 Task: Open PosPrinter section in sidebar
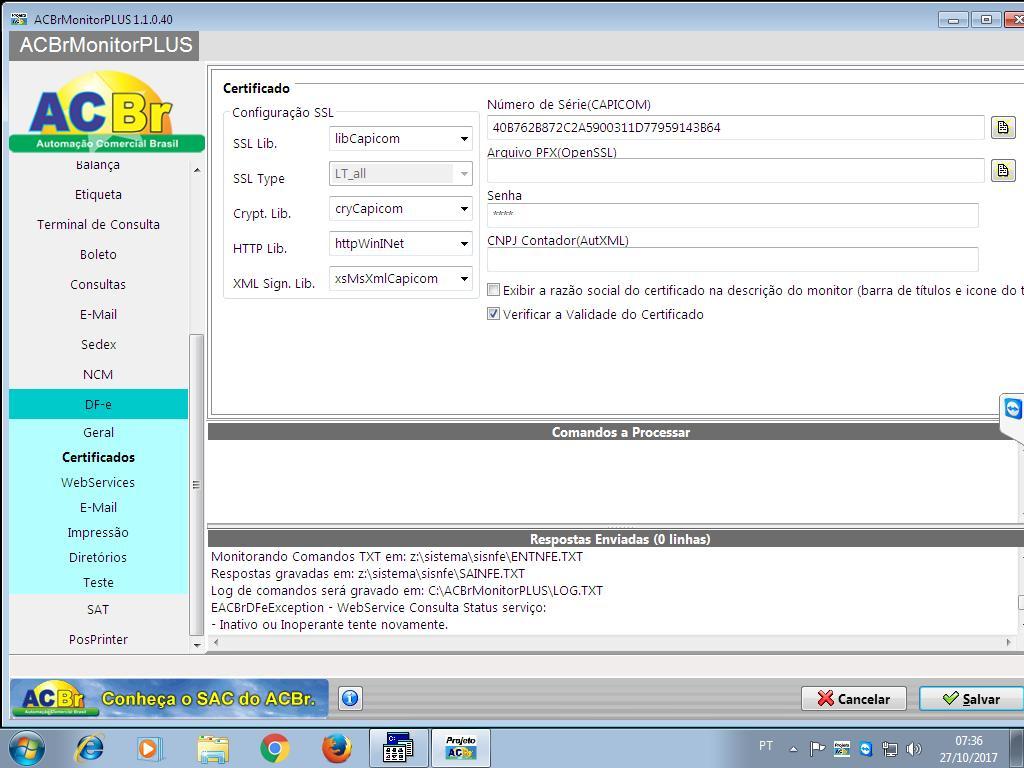coord(98,640)
